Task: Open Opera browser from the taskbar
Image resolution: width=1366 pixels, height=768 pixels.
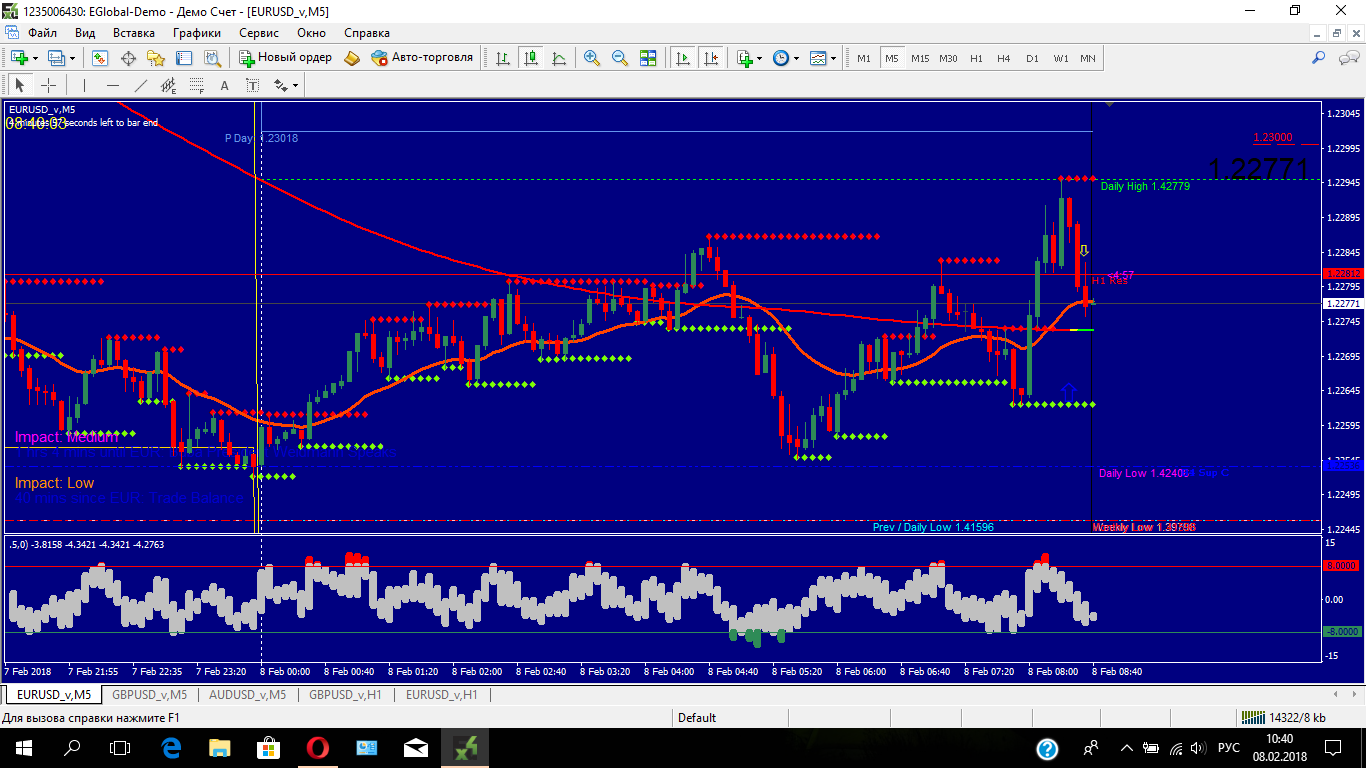Action: tap(318, 747)
